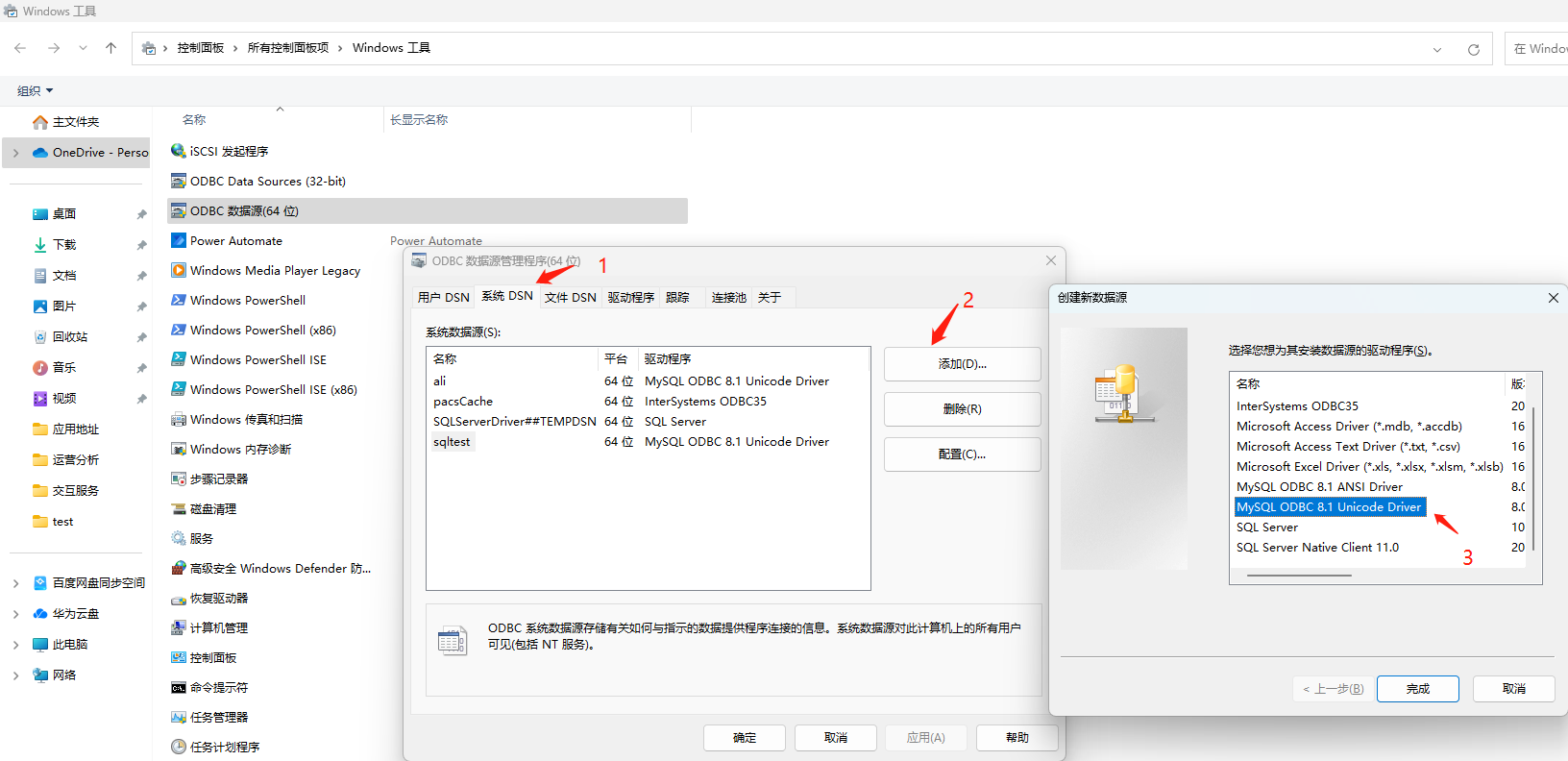Open recent locations dropdown arrow
1568x761 pixels.
pyautogui.click(x=83, y=48)
